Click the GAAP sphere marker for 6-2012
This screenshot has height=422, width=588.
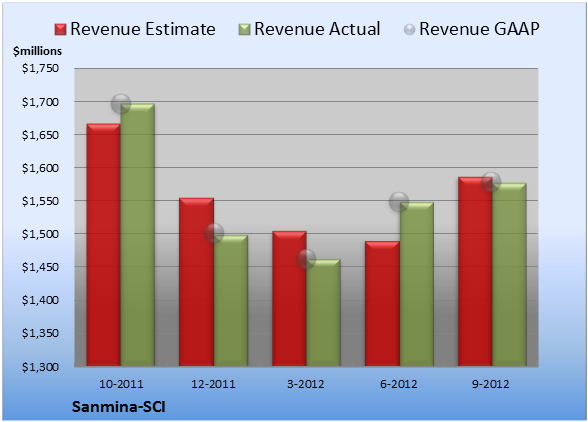click(399, 202)
